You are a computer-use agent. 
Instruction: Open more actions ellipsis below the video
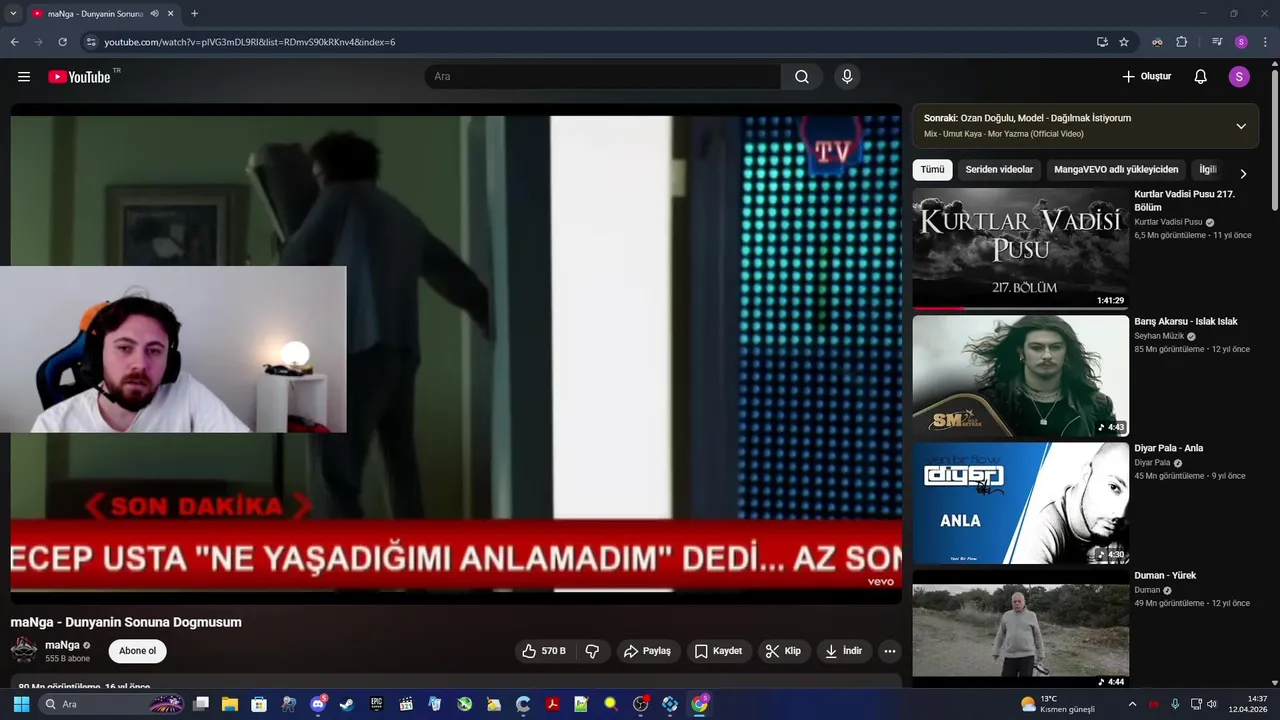click(x=890, y=651)
